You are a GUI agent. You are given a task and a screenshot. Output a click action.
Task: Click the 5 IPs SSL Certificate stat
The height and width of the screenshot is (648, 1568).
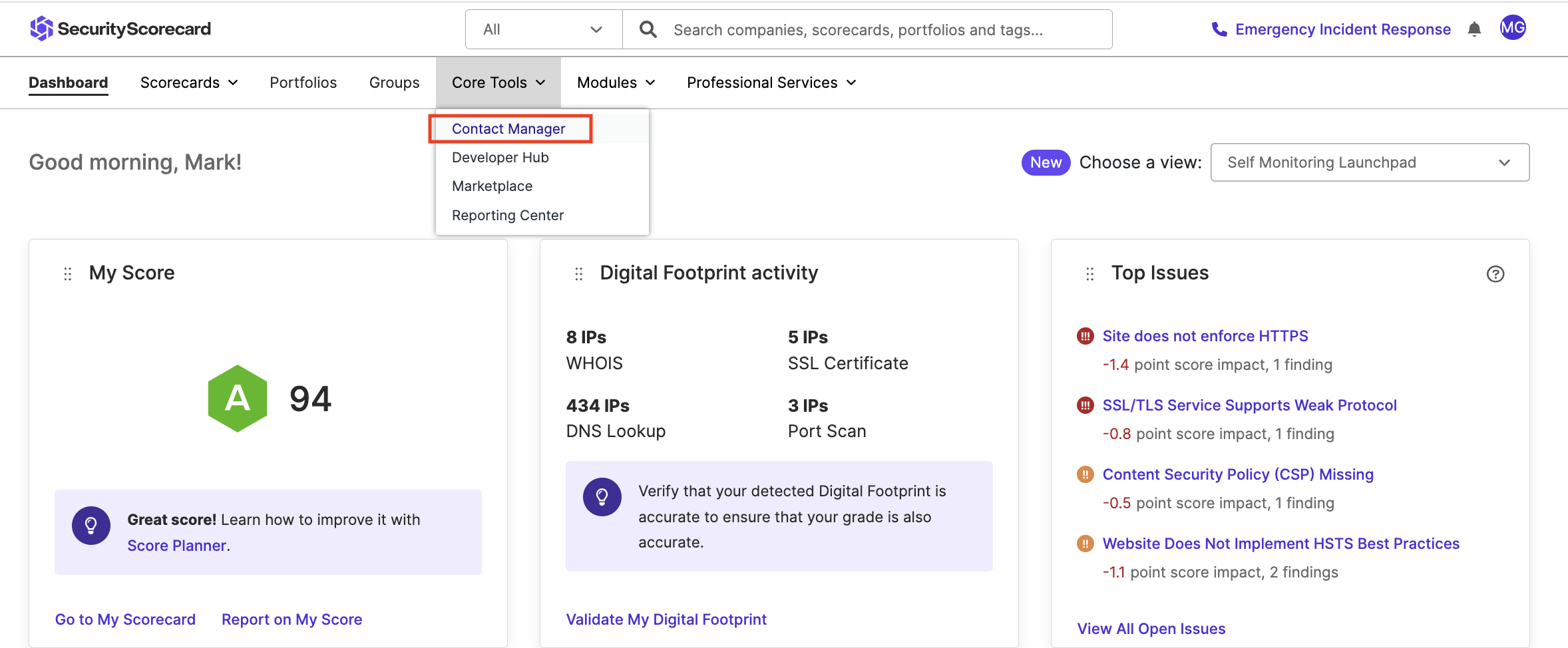(x=848, y=350)
